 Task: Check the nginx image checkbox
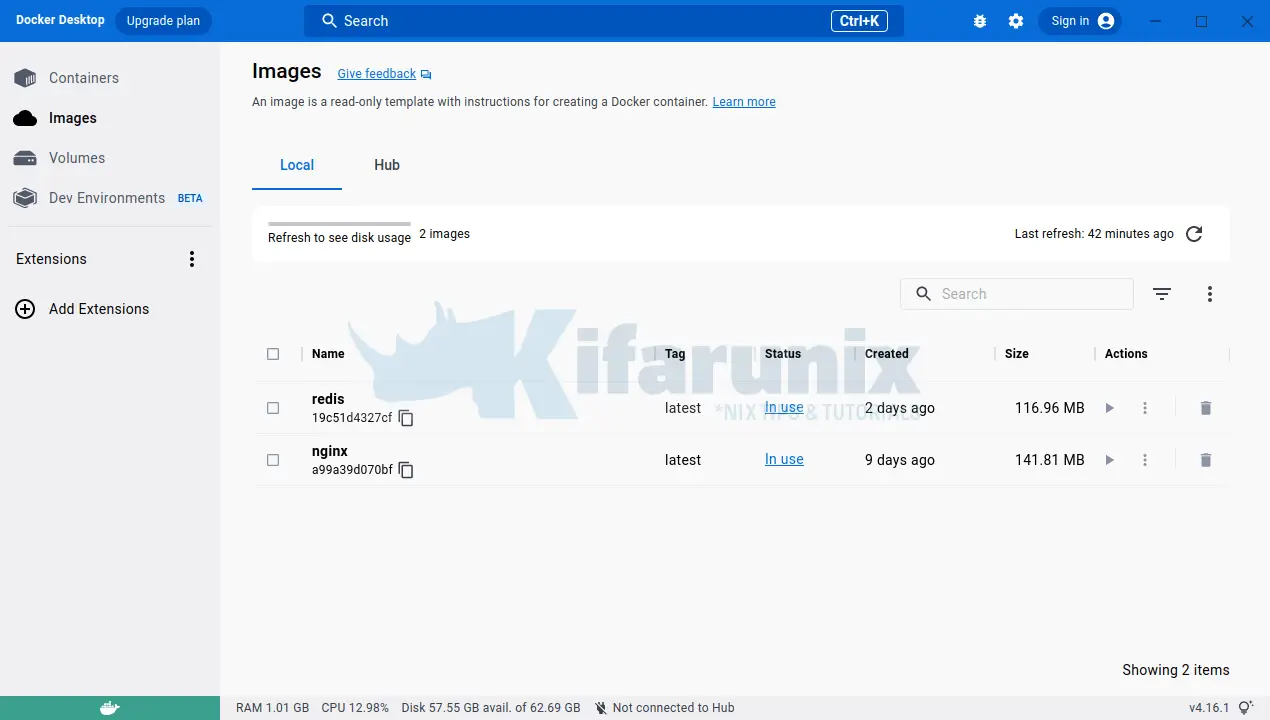click(272, 460)
